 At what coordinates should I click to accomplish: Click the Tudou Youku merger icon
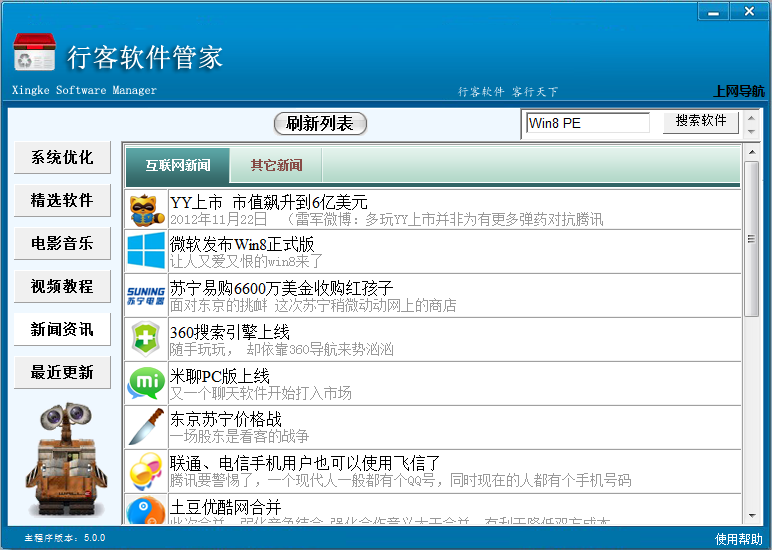pos(146,510)
